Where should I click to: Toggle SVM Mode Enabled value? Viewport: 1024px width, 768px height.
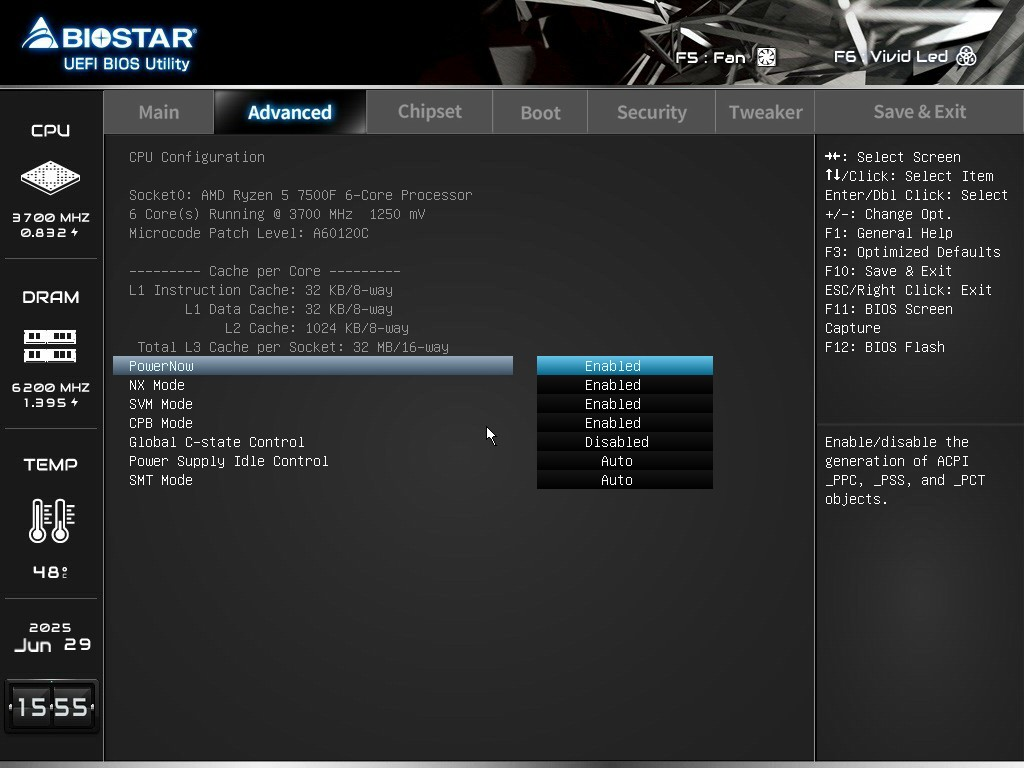624,404
